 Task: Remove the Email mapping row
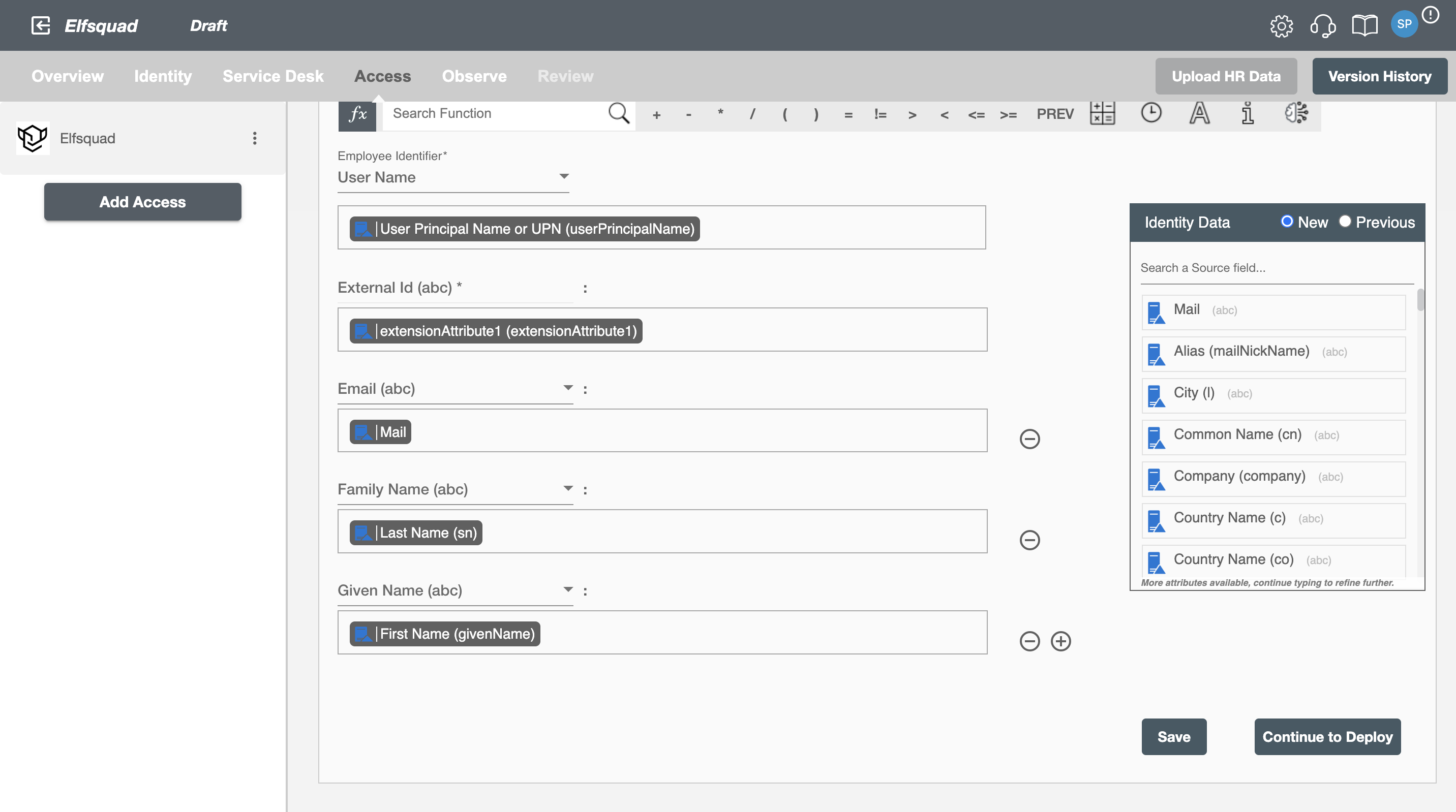[x=1029, y=439]
